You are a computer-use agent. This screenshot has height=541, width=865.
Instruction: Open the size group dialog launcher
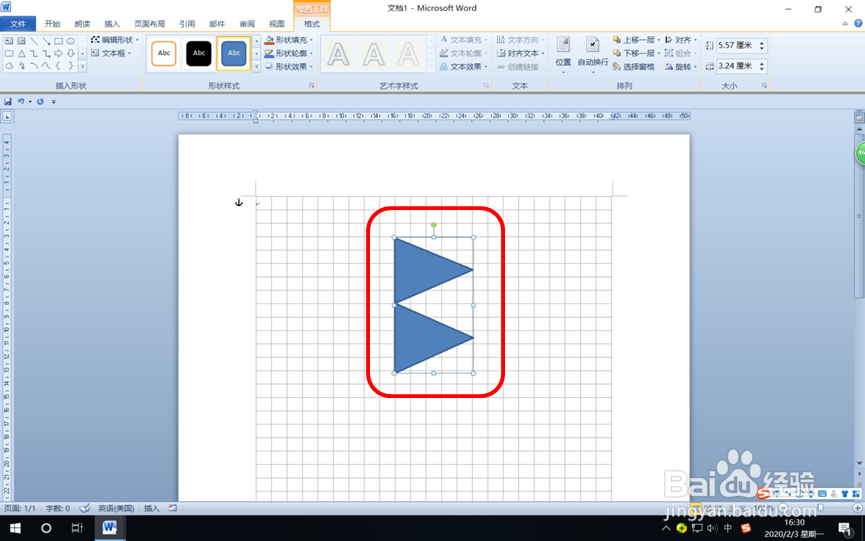[764, 85]
